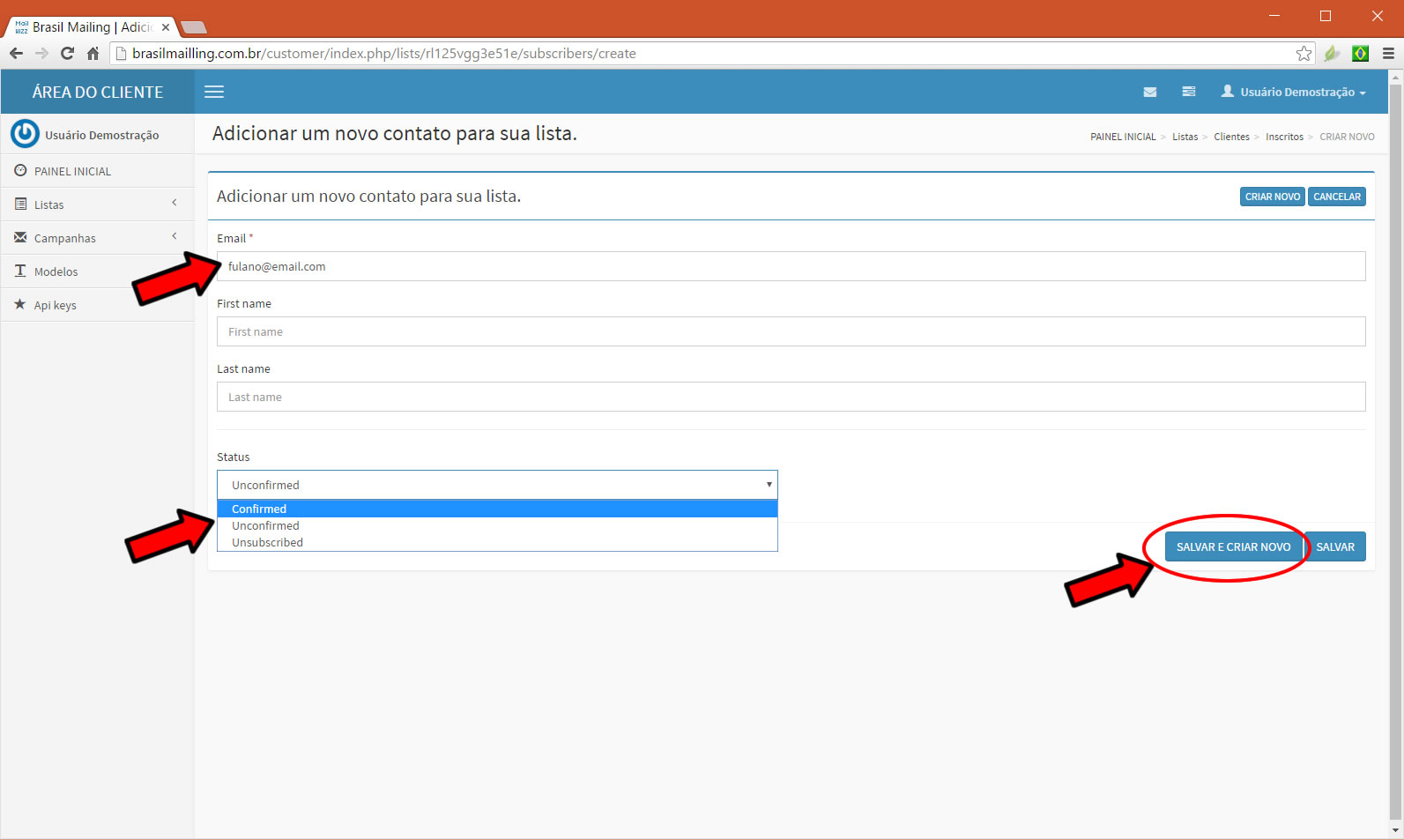
Task: Select the Brasil Mailing tab
Action: tap(92, 27)
